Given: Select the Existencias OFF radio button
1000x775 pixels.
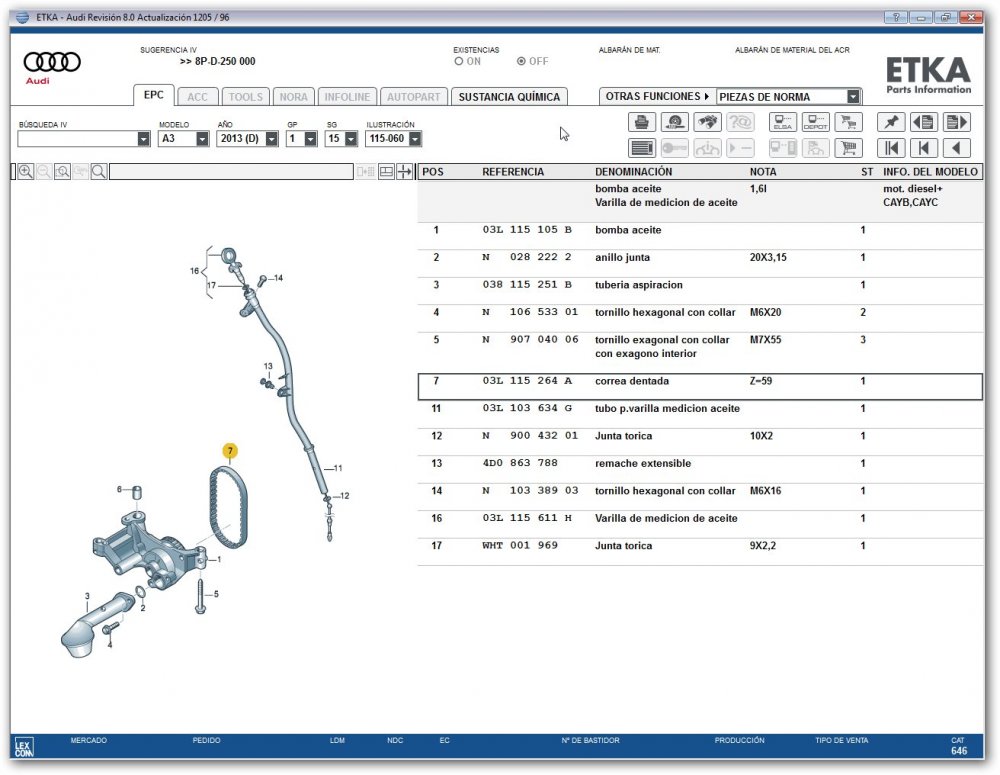Looking at the screenshot, I should 521,61.
